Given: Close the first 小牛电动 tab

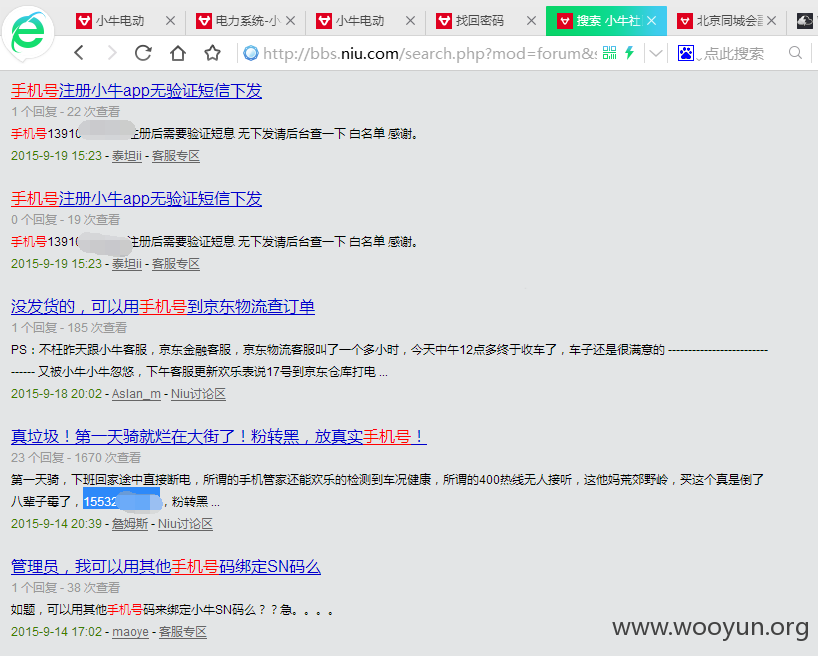Looking at the screenshot, I should point(170,21).
